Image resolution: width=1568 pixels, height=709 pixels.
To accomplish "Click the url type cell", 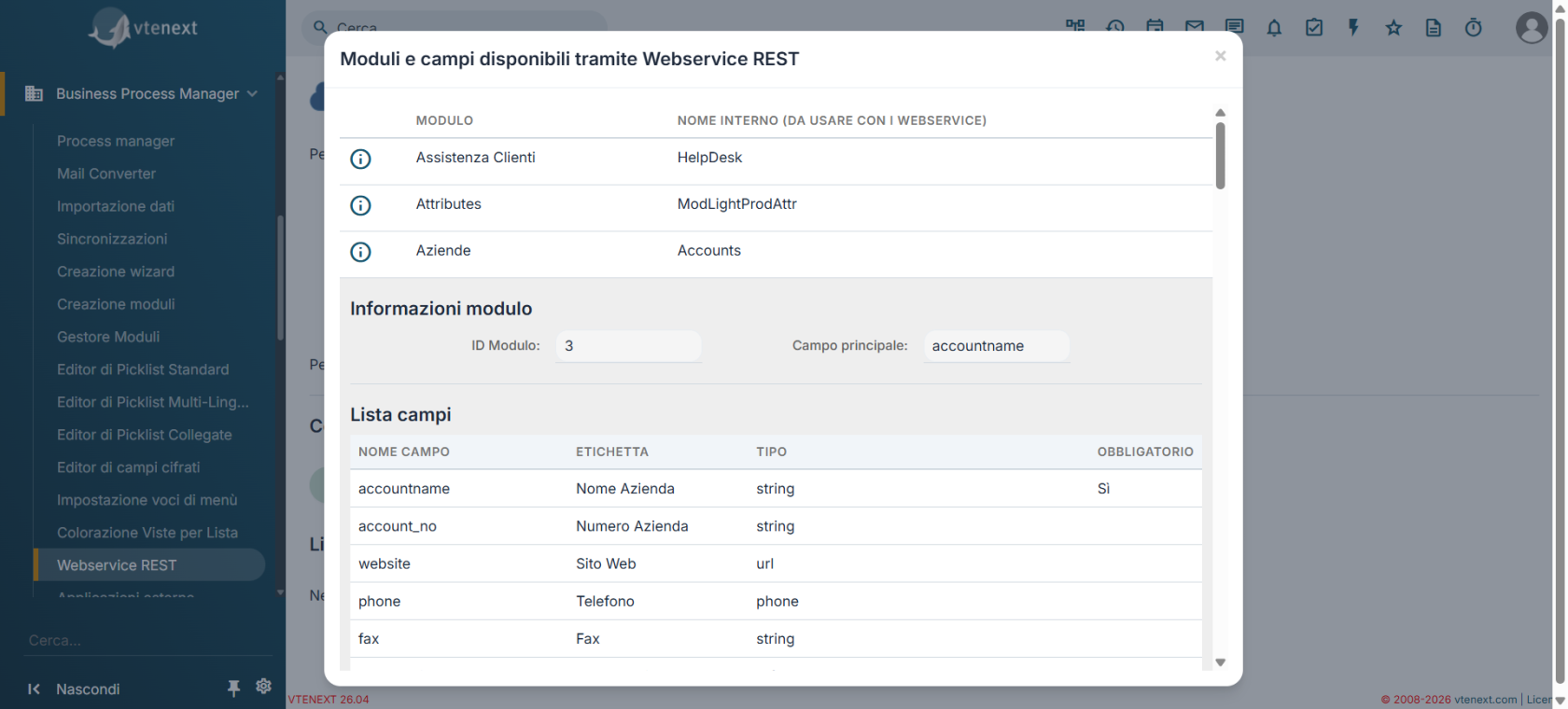I will pos(765,563).
